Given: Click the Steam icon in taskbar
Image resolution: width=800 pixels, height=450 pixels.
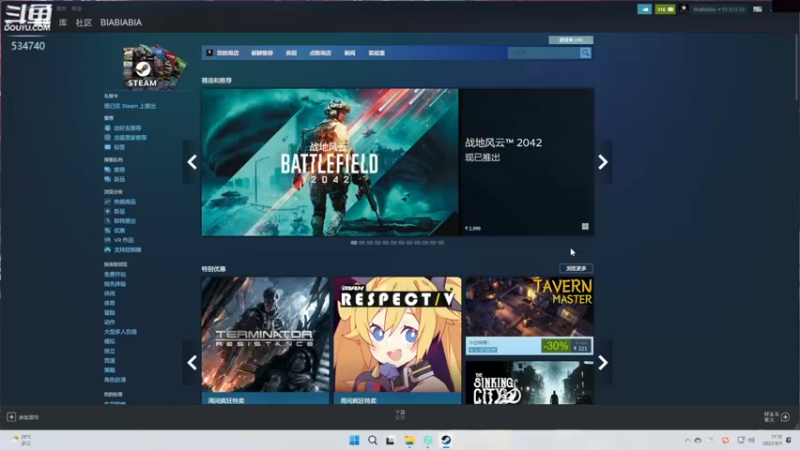Looking at the screenshot, I should (446, 440).
